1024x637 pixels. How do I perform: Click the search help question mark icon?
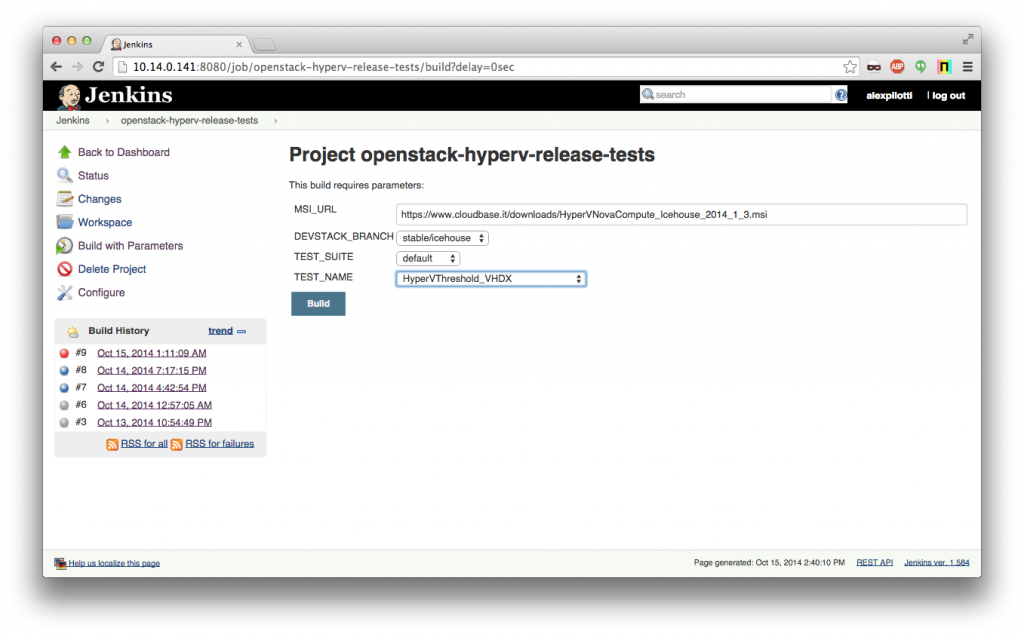841,95
